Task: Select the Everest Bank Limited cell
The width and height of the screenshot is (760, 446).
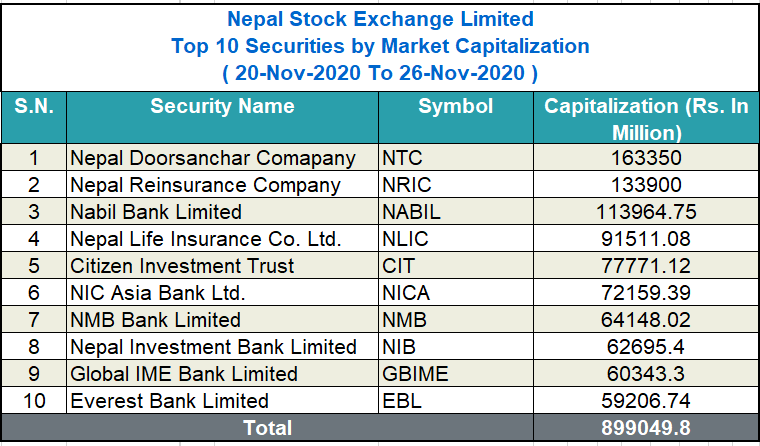Action: coord(169,401)
